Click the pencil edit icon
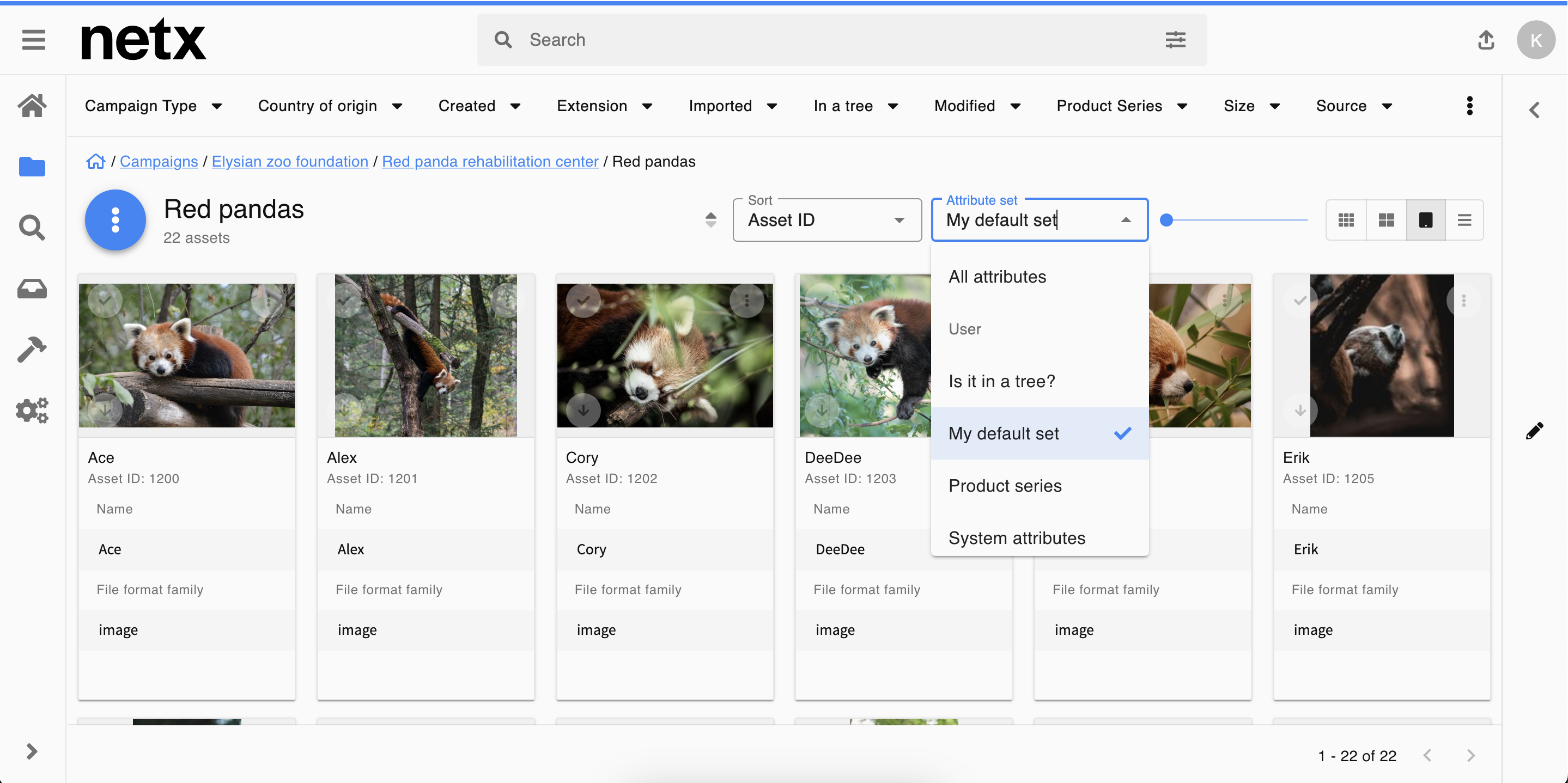 tap(1535, 431)
